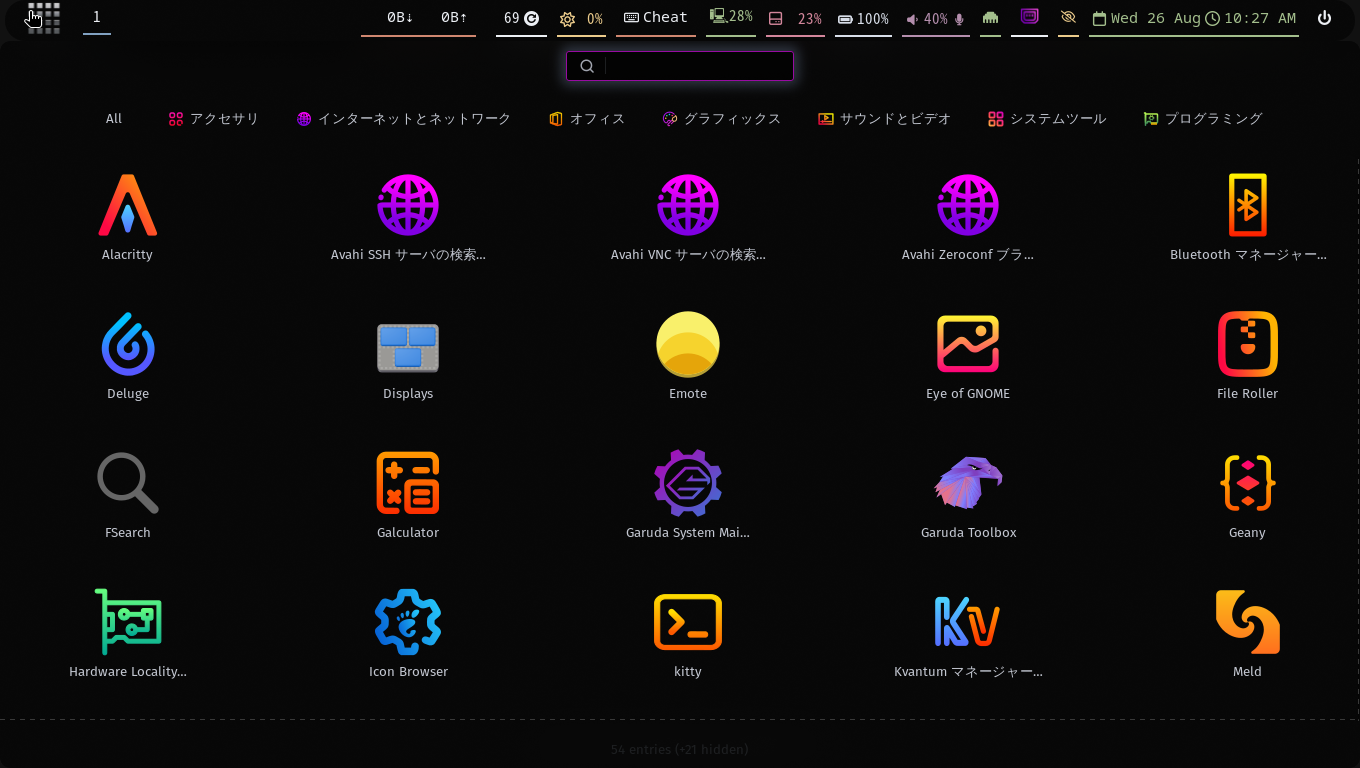The height and width of the screenshot is (768, 1360).
Task: Launch Meld diff tool
Action: click(x=1248, y=635)
